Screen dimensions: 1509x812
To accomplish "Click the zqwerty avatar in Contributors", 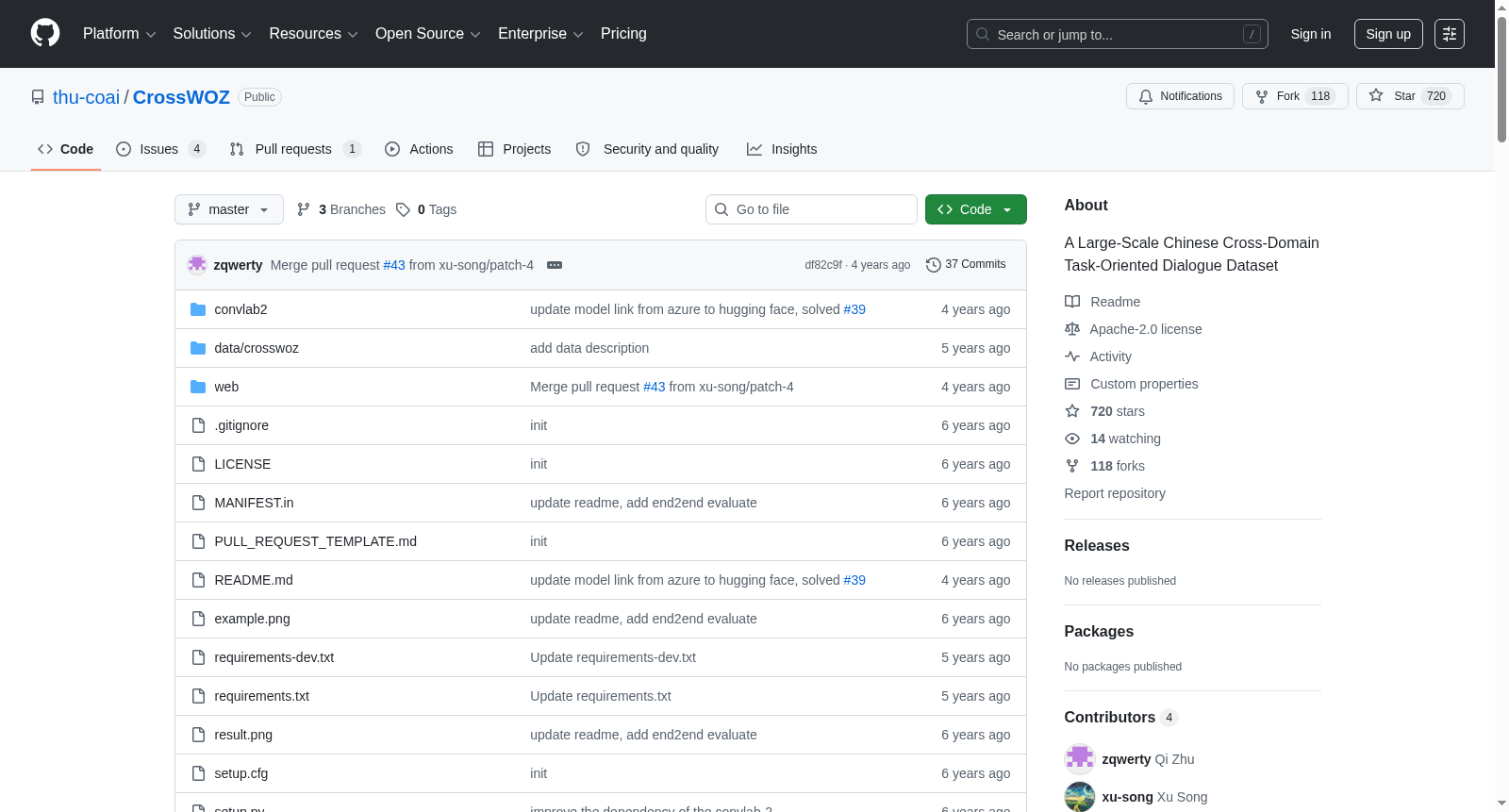I will click(1080, 759).
